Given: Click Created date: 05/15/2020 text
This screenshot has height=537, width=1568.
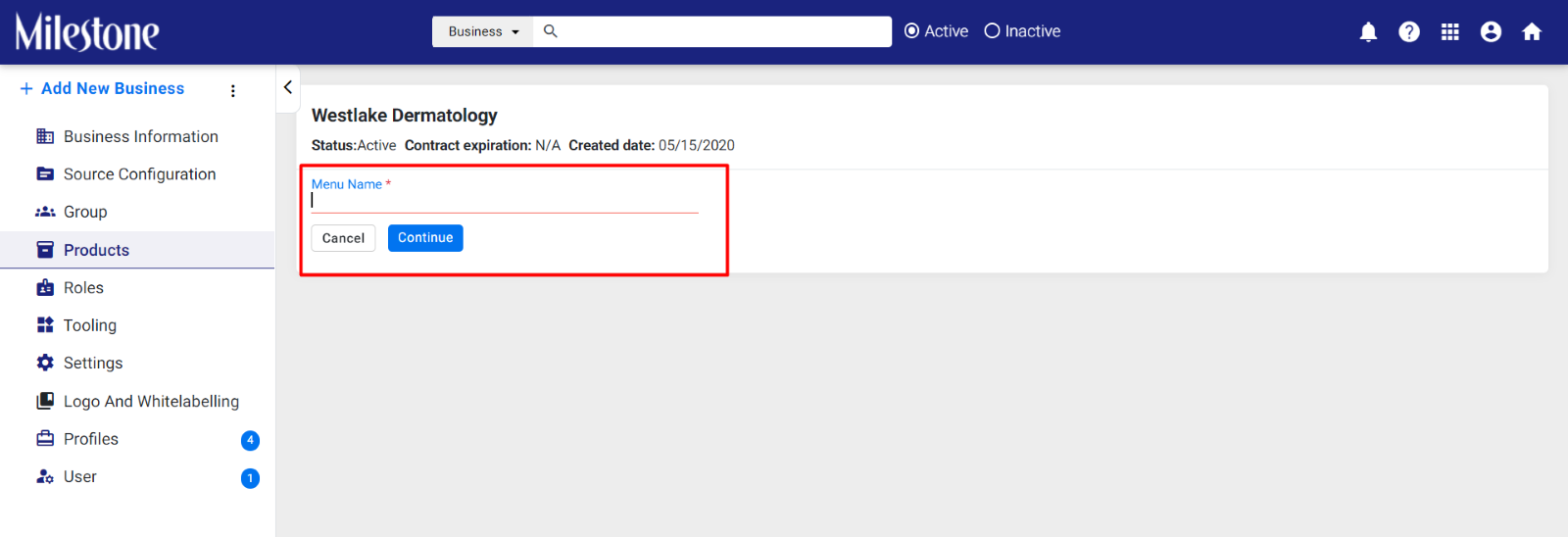Looking at the screenshot, I should click(x=652, y=145).
